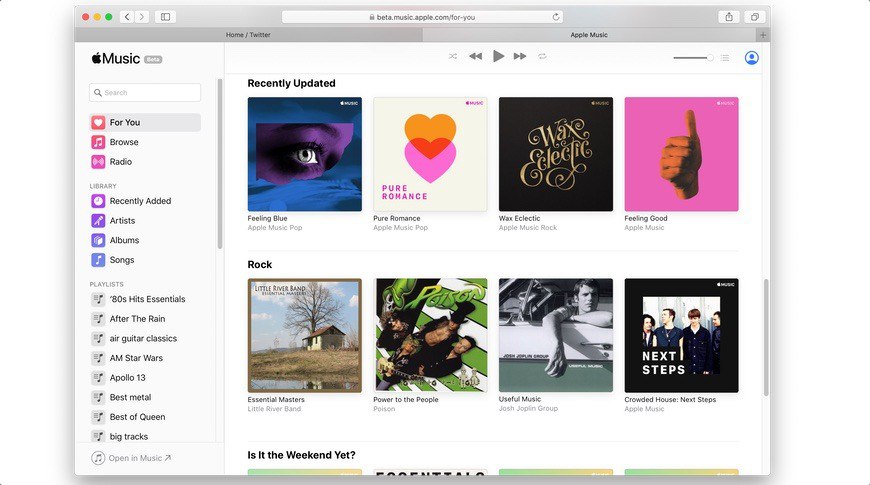Click the Poison artist link

(x=384, y=409)
